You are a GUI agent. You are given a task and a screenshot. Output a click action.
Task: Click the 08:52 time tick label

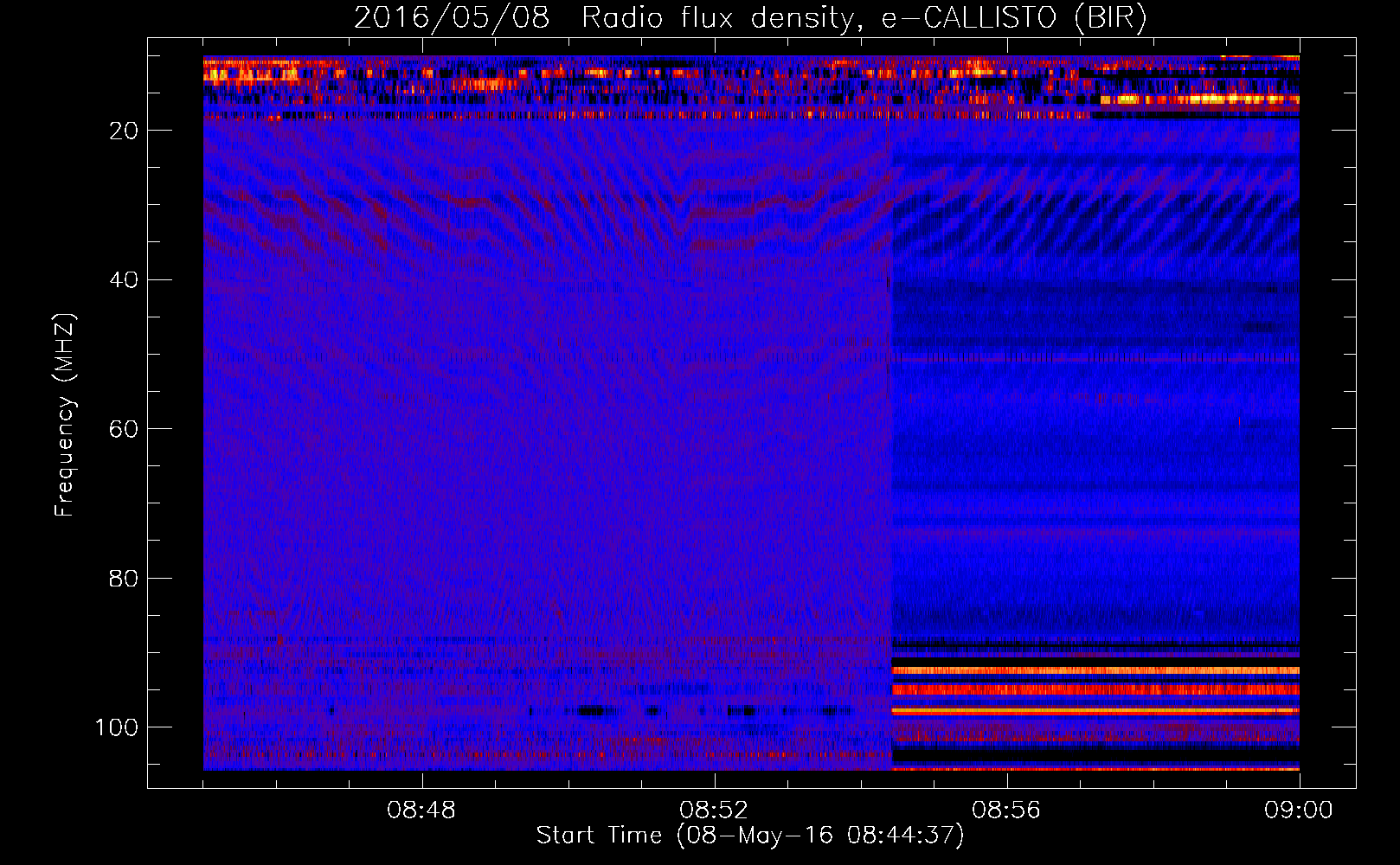pyautogui.click(x=714, y=811)
